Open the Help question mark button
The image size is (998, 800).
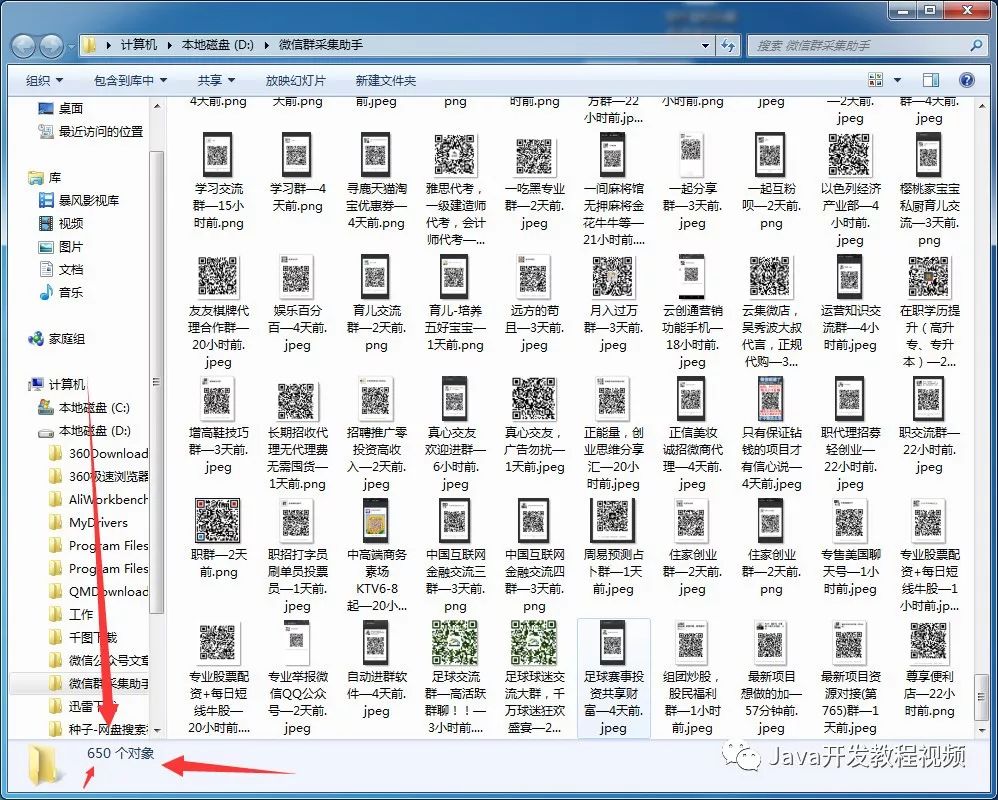966,80
